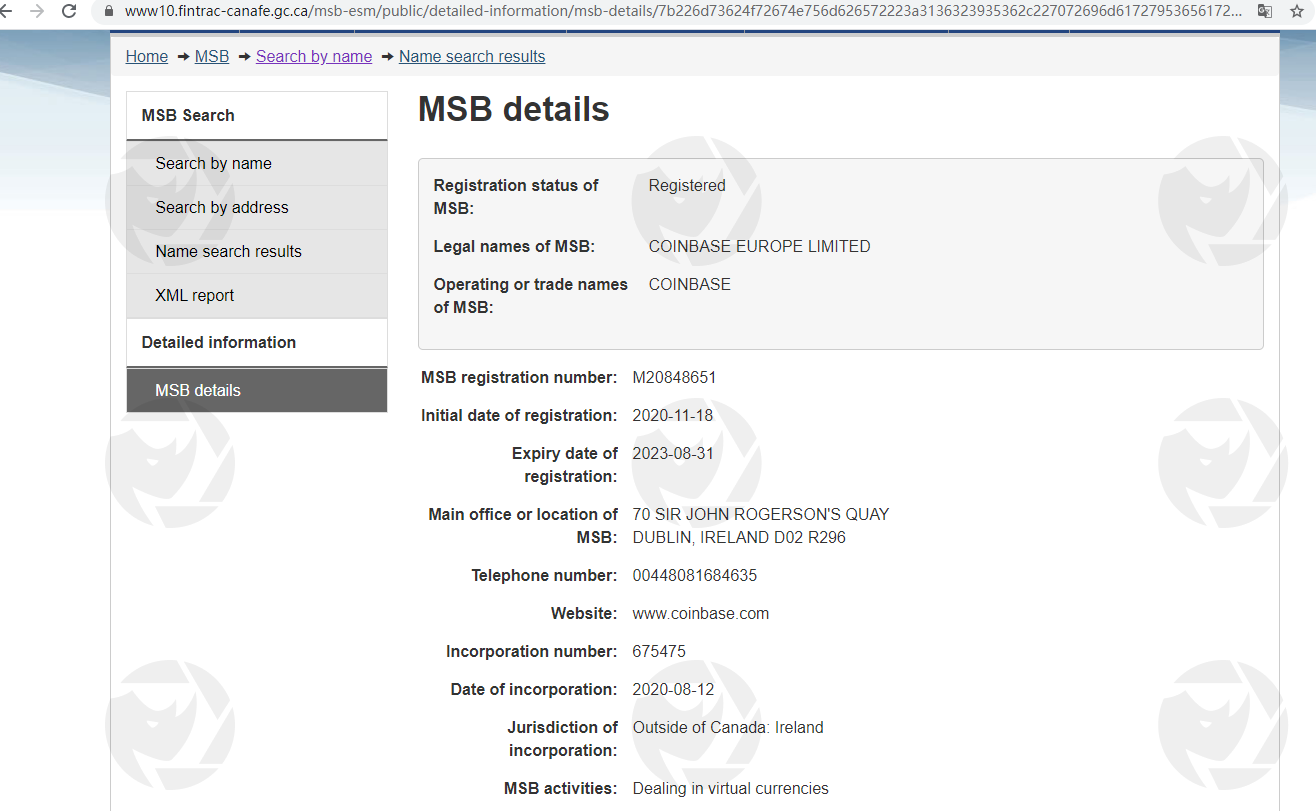Image resolution: width=1316 pixels, height=811 pixels.
Task: Reload the page with refresh icon
Action: pos(69,11)
